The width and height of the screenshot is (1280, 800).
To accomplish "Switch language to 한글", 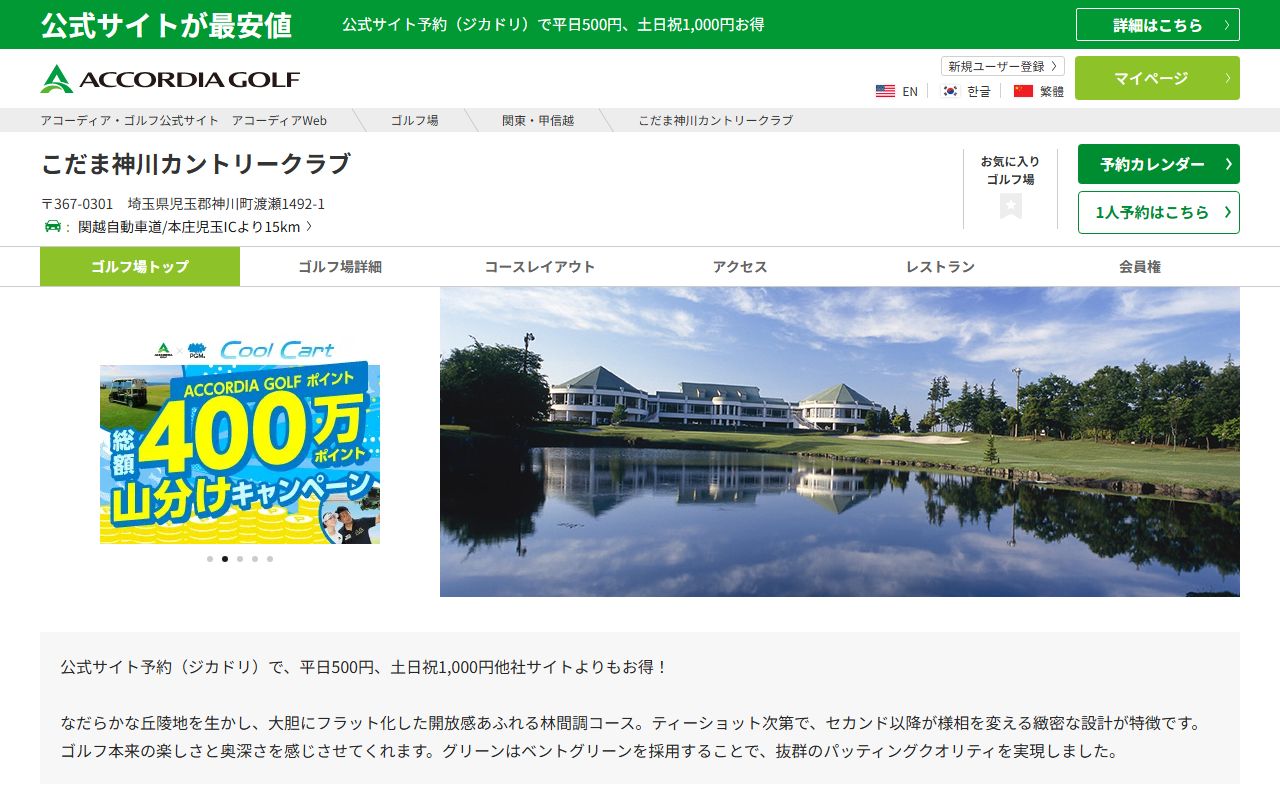I will [979, 91].
